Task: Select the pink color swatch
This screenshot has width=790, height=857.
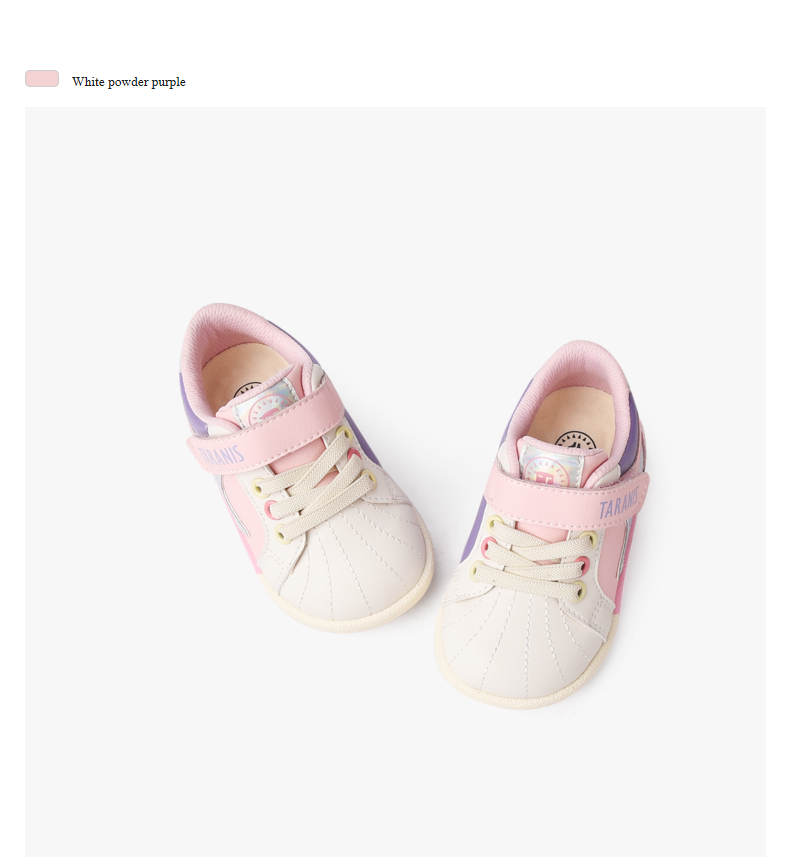Action: point(42,79)
